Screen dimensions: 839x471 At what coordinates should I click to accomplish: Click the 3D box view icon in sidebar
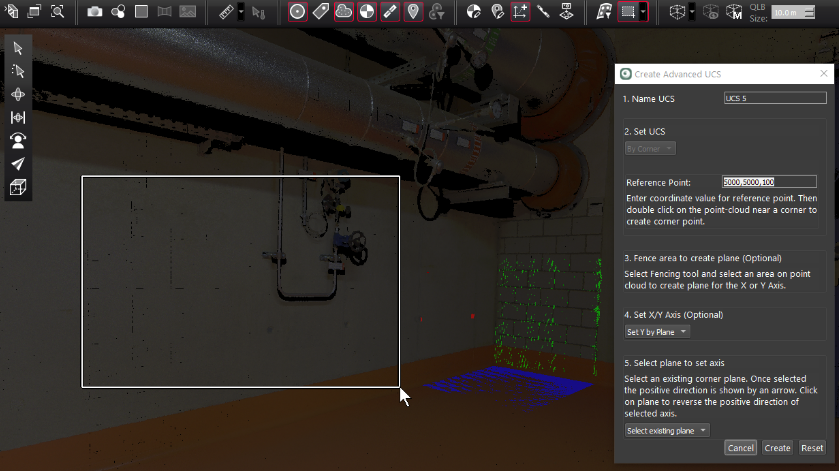(x=18, y=187)
